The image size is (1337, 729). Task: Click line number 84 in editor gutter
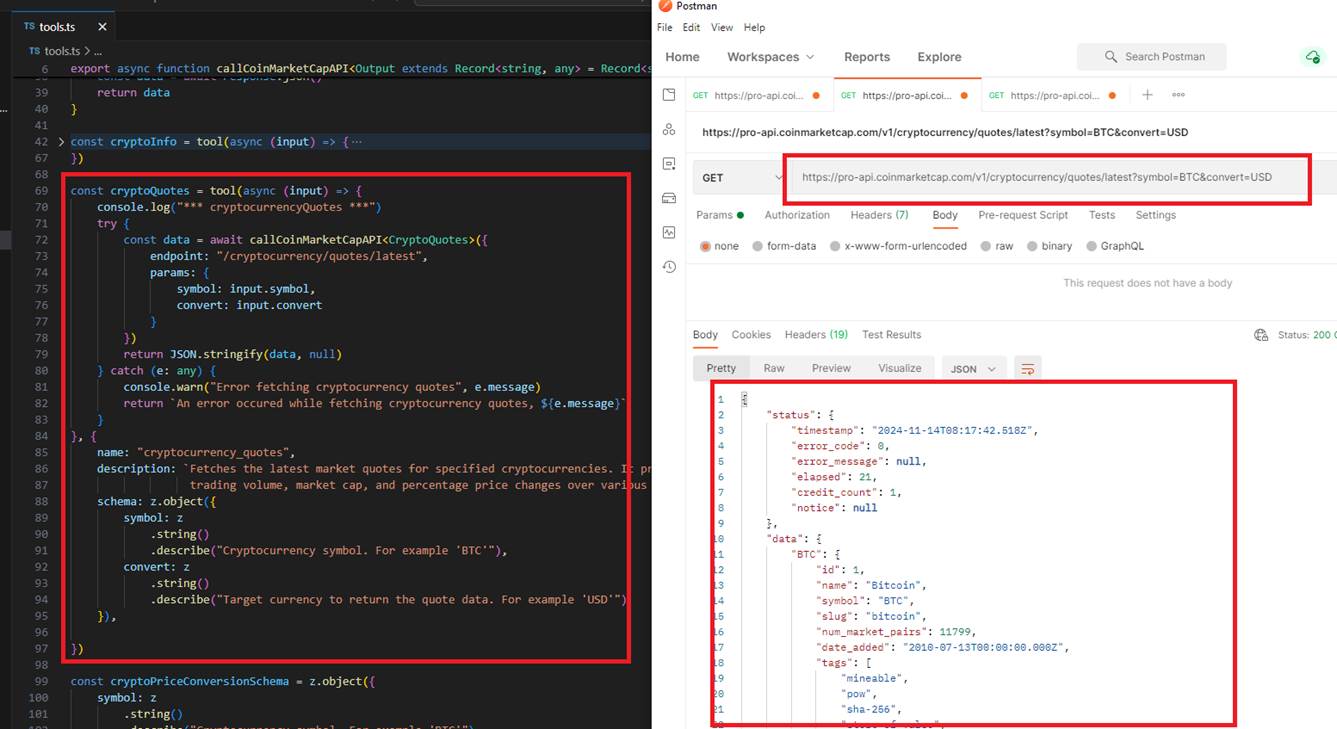tap(41, 436)
